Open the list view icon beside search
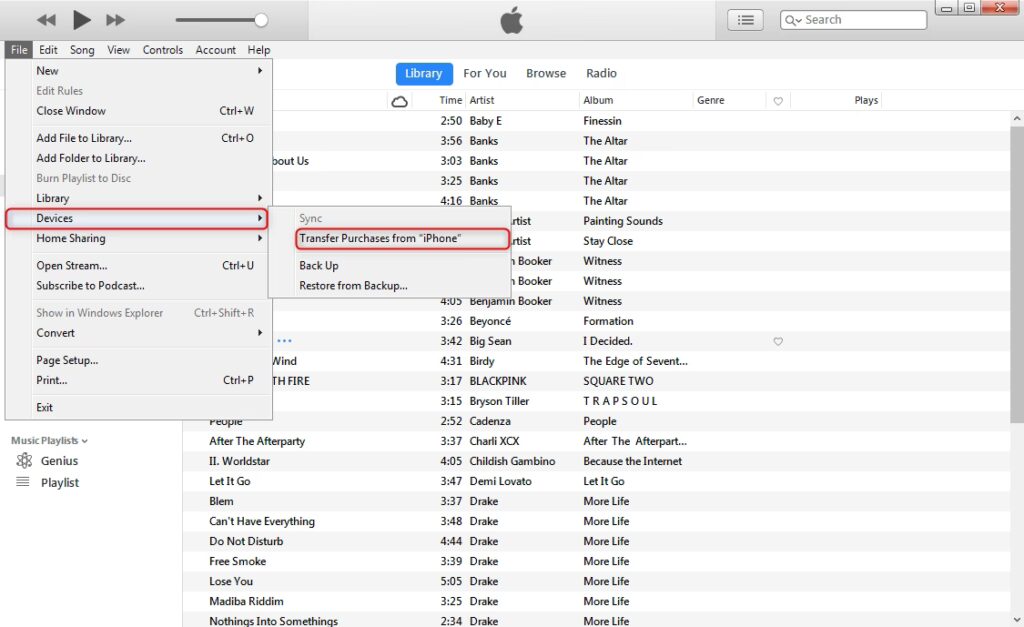This screenshot has width=1024, height=627. [745, 20]
